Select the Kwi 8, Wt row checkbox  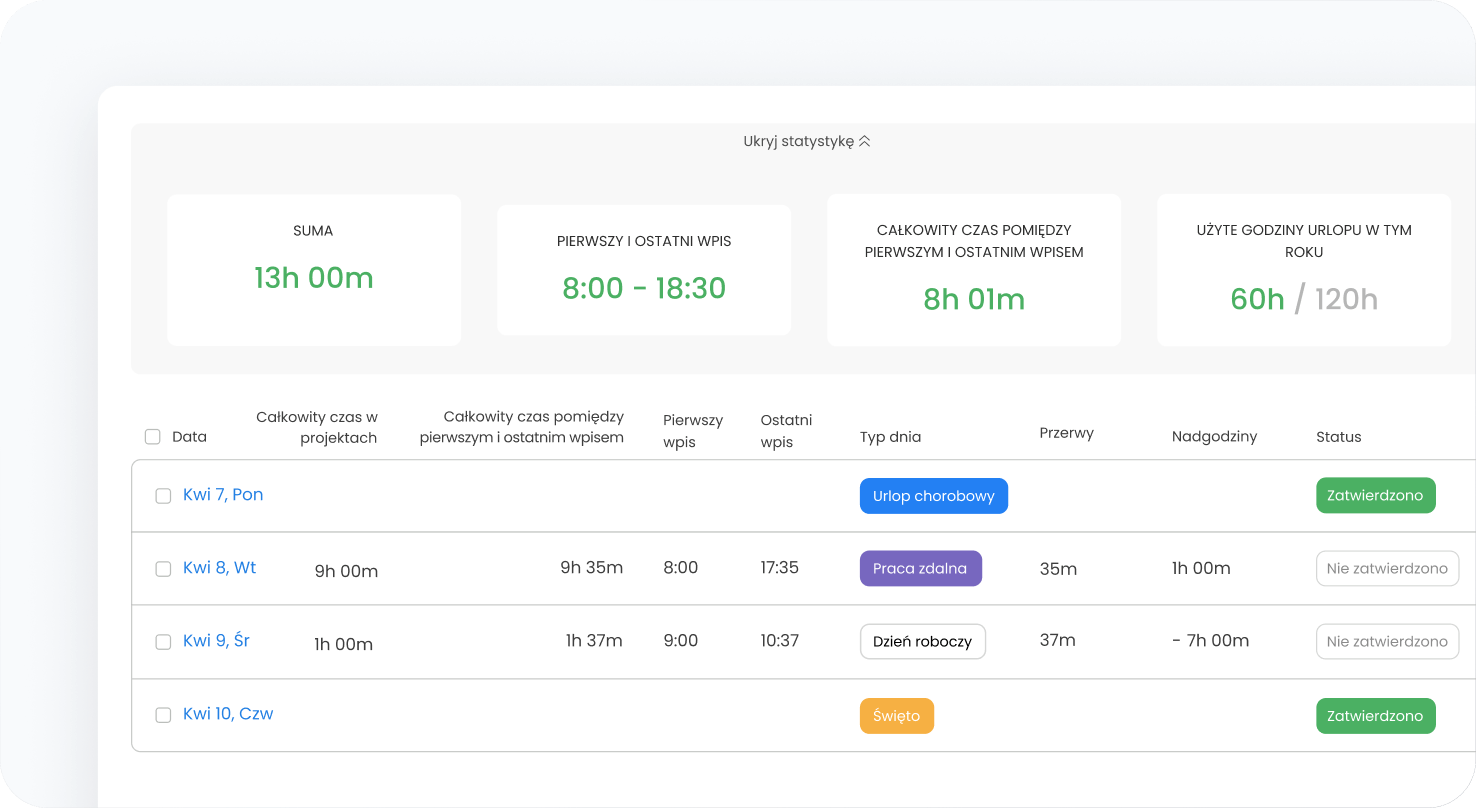point(163,569)
